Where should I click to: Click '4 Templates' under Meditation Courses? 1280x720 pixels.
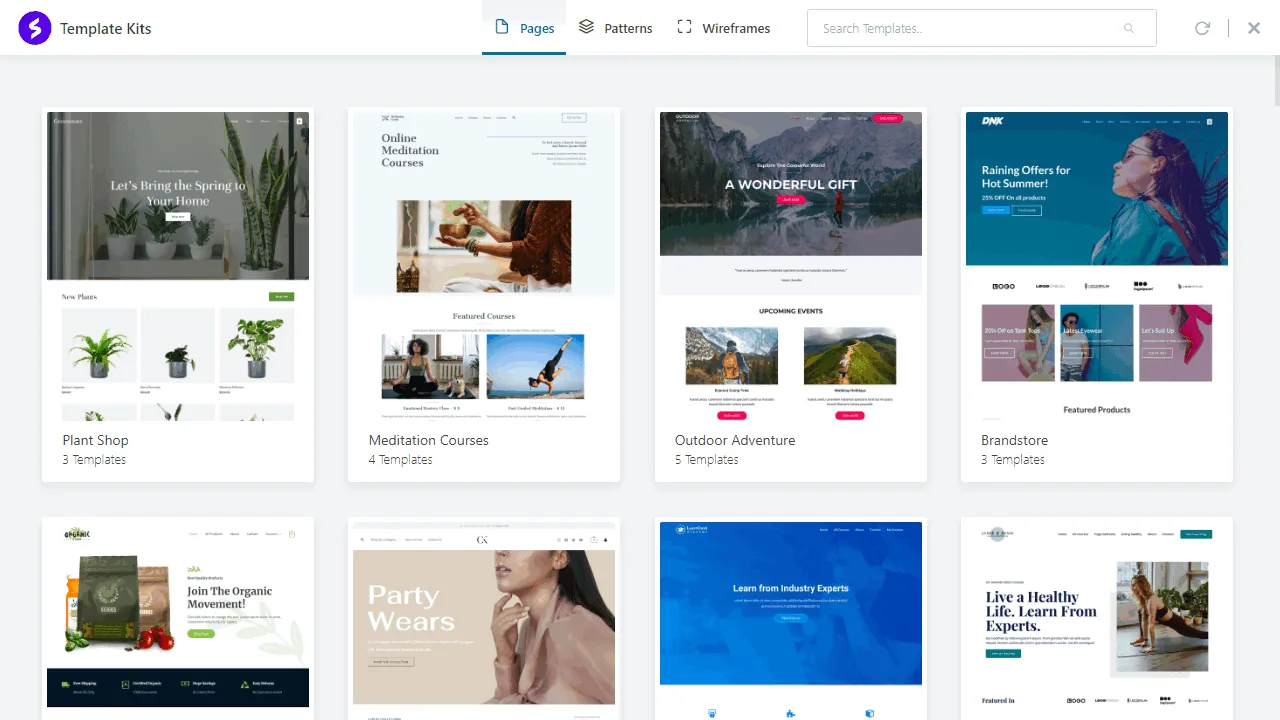pos(400,460)
